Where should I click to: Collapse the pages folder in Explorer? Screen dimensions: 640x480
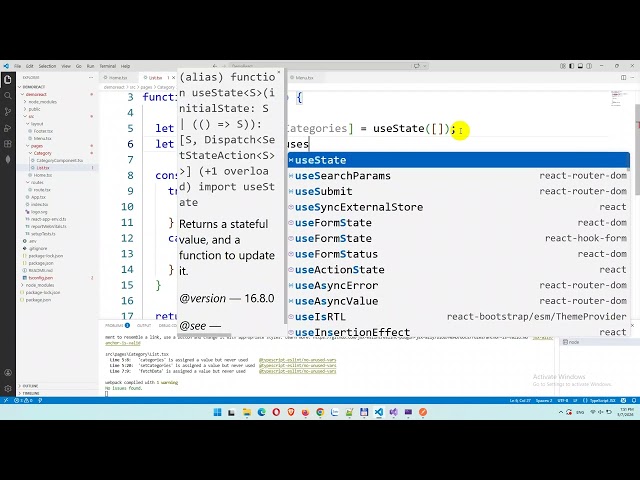(x=37, y=146)
